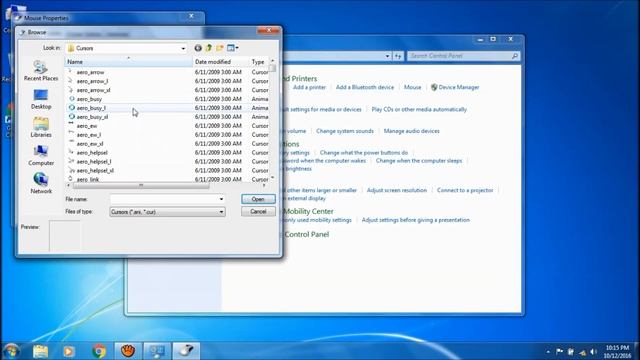Open Adjust screen resolution link
Screen dimensions: 640x360
397,190
